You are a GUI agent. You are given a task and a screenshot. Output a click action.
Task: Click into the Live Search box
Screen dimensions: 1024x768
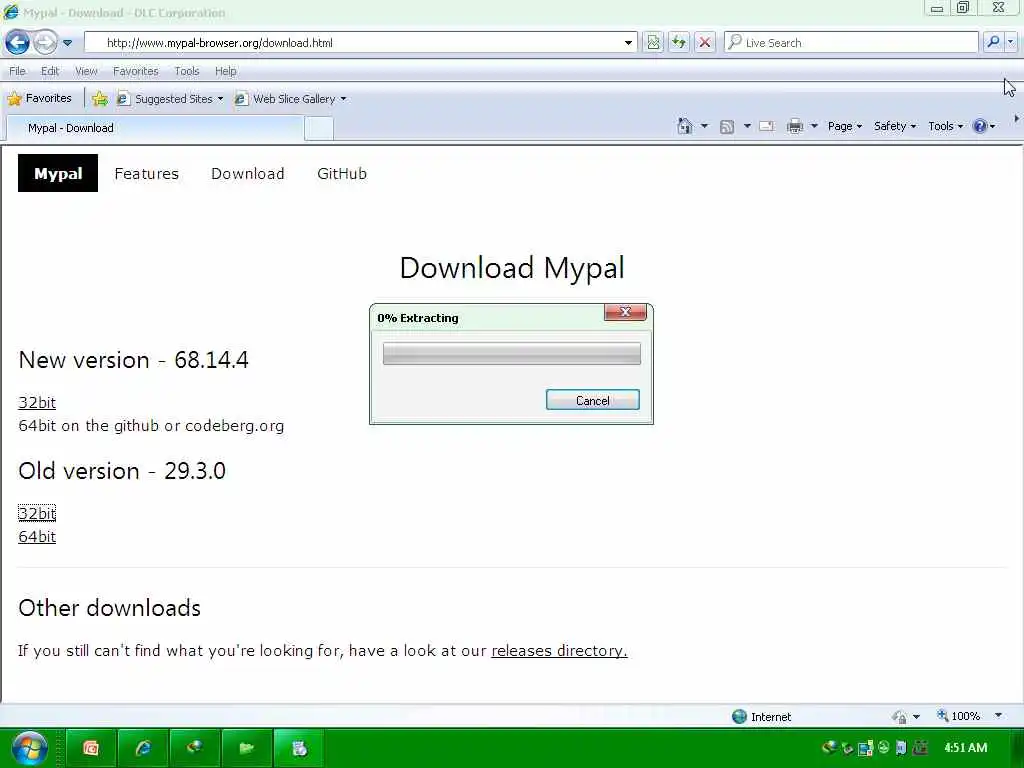852,42
